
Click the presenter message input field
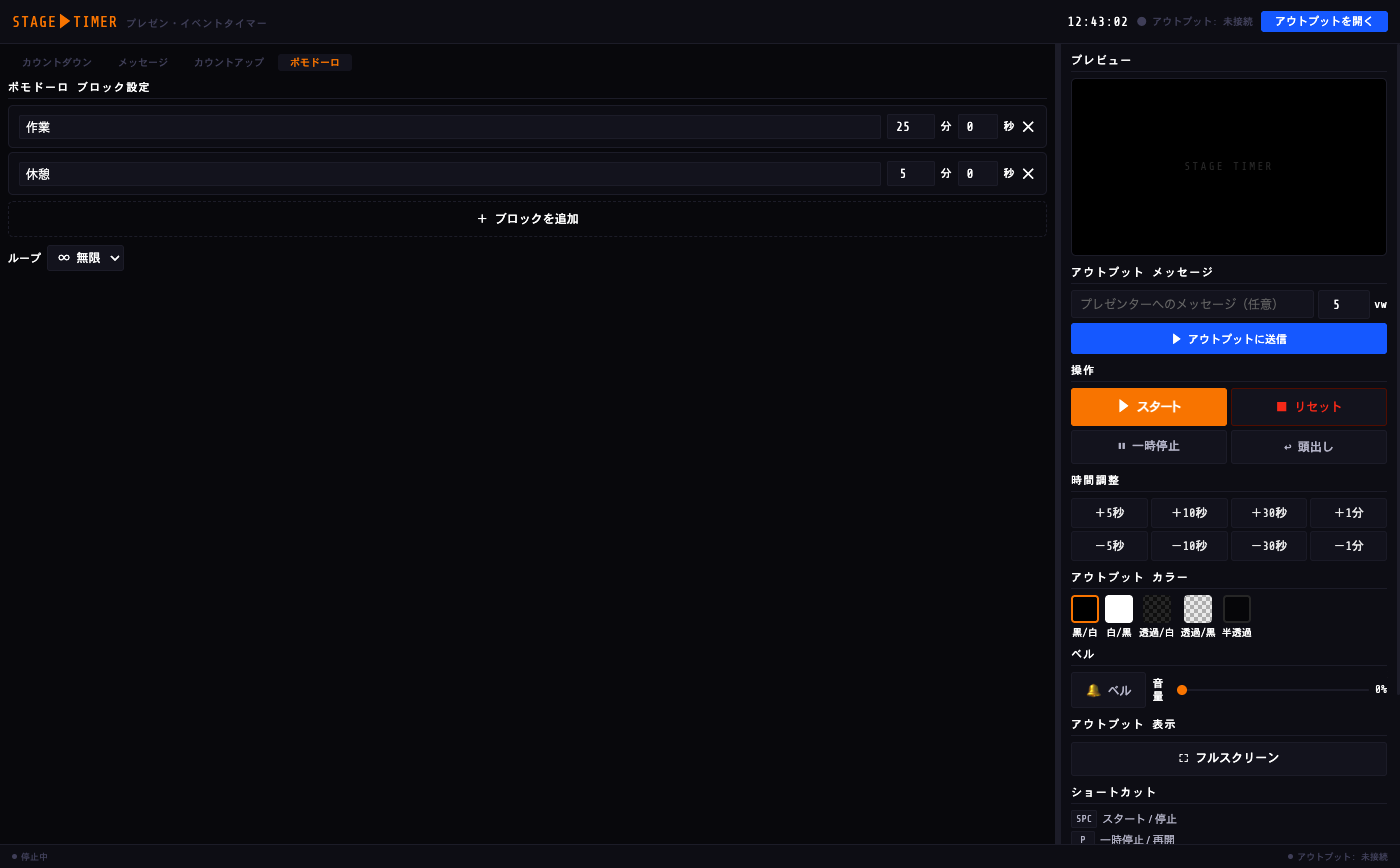(1192, 304)
